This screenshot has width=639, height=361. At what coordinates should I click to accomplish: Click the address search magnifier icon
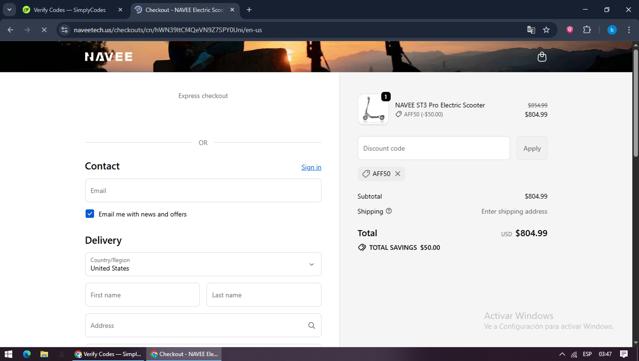pos(311,326)
